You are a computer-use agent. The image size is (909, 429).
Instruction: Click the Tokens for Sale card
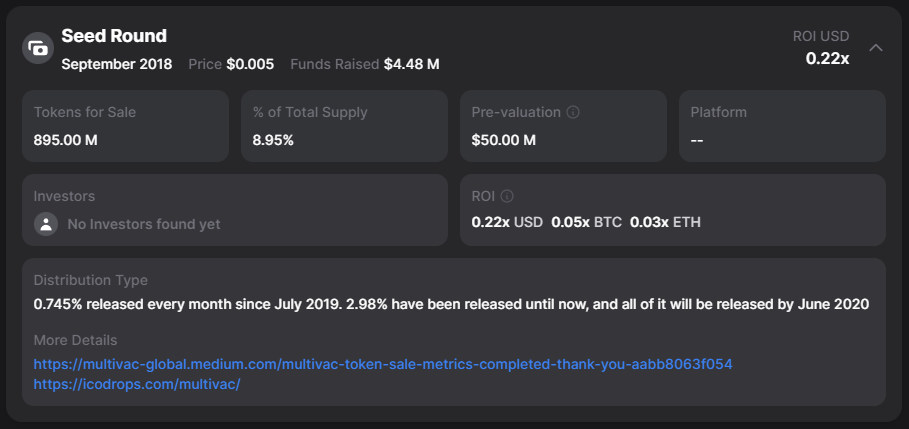[x=125, y=126]
